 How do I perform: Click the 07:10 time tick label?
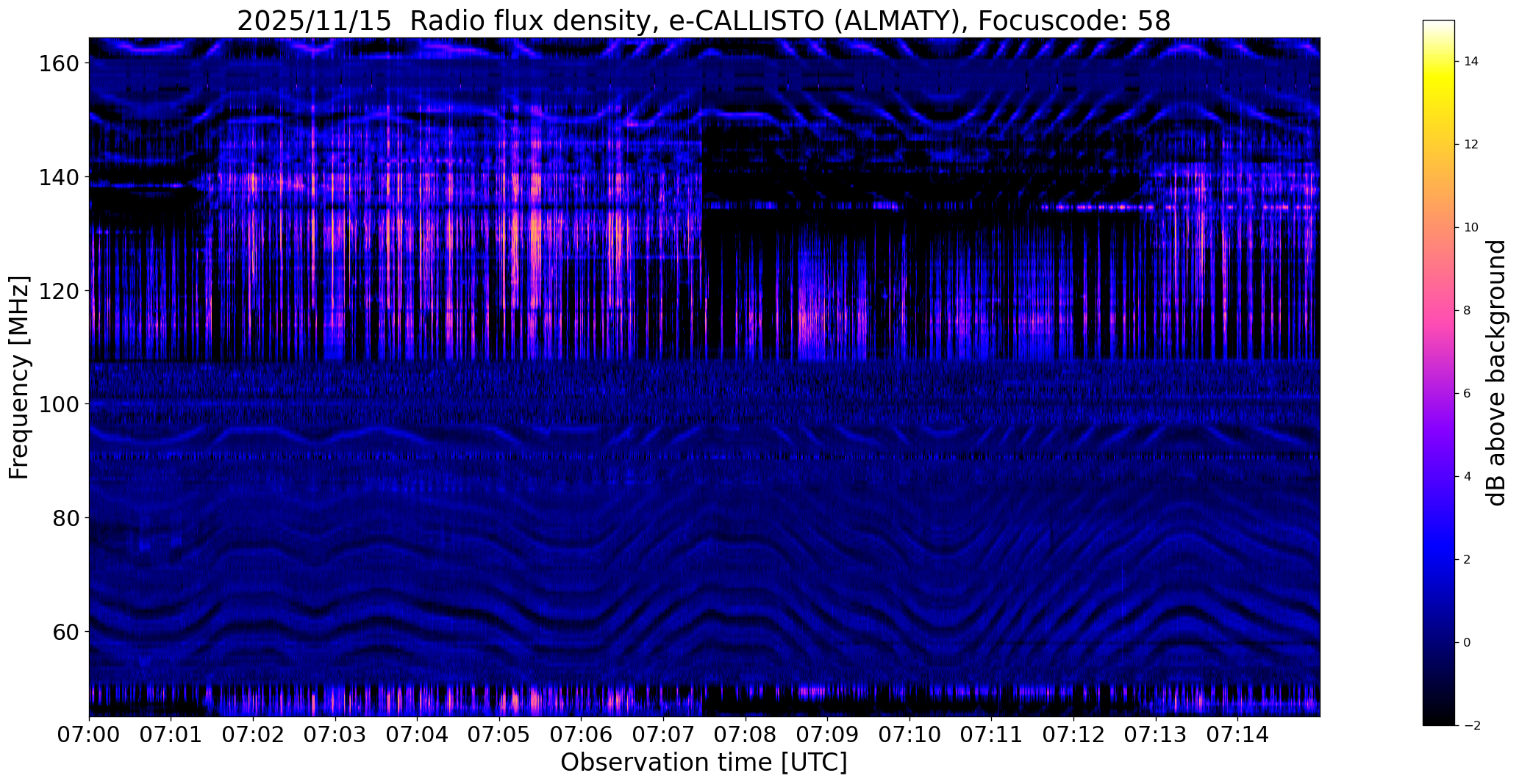909,734
